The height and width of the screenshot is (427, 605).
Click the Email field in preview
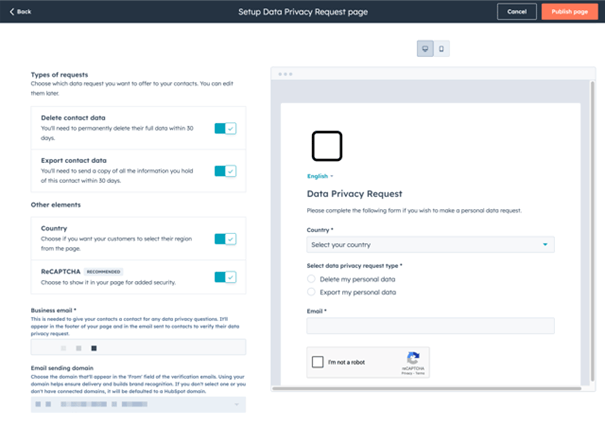(x=430, y=326)
